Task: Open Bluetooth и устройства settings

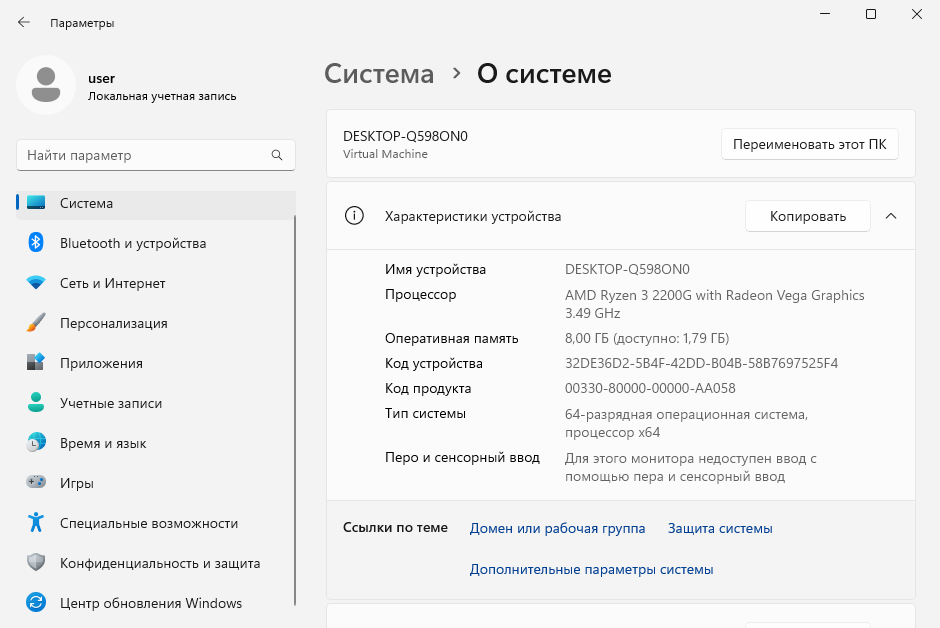Action: pyautogui.click(x=156, y=243)
